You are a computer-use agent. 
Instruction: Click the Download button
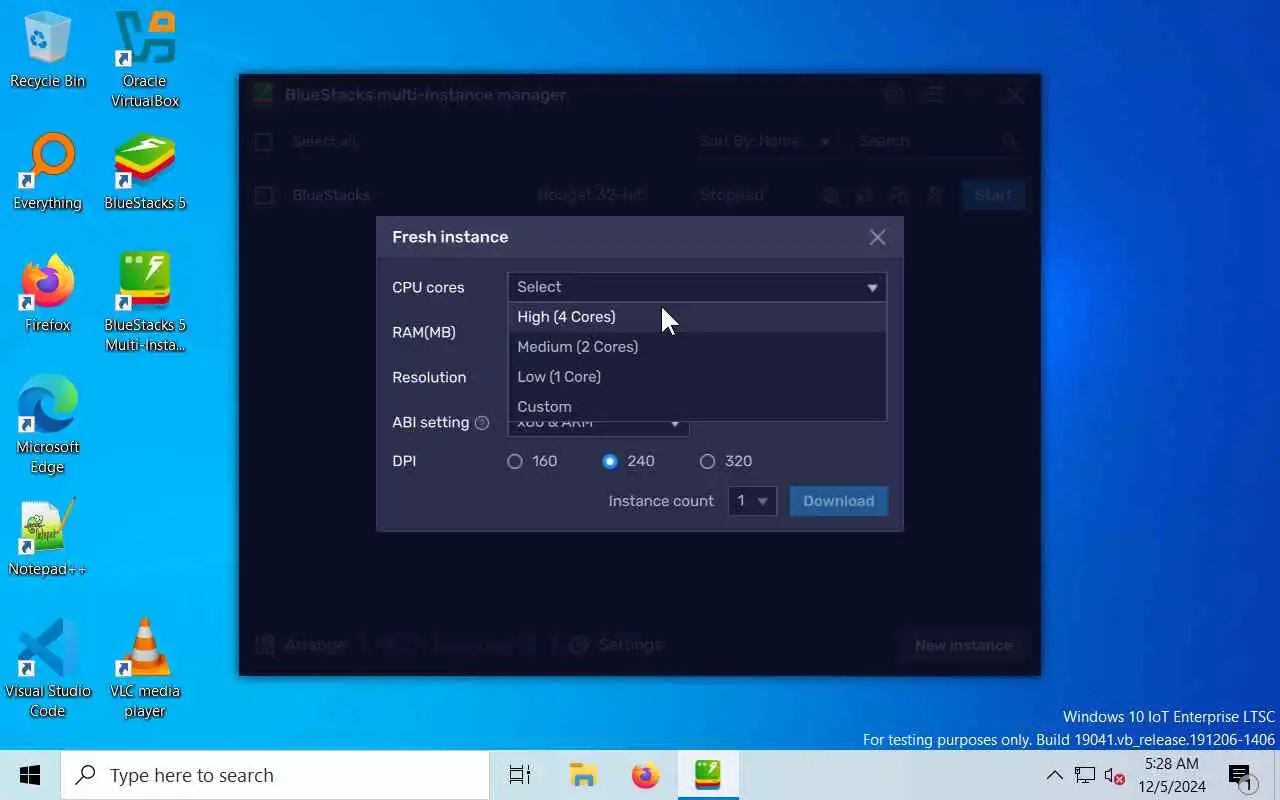tap(838, 501)
